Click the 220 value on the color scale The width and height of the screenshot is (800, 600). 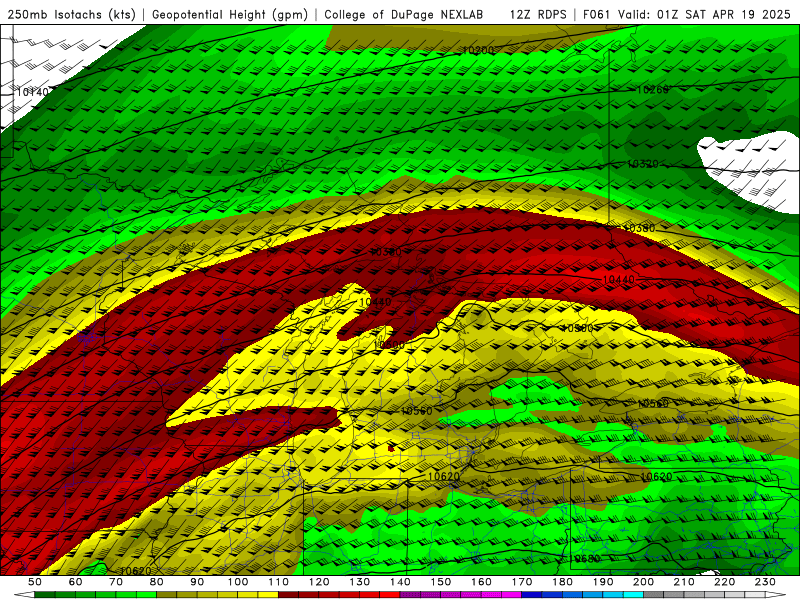coord(724,582)
